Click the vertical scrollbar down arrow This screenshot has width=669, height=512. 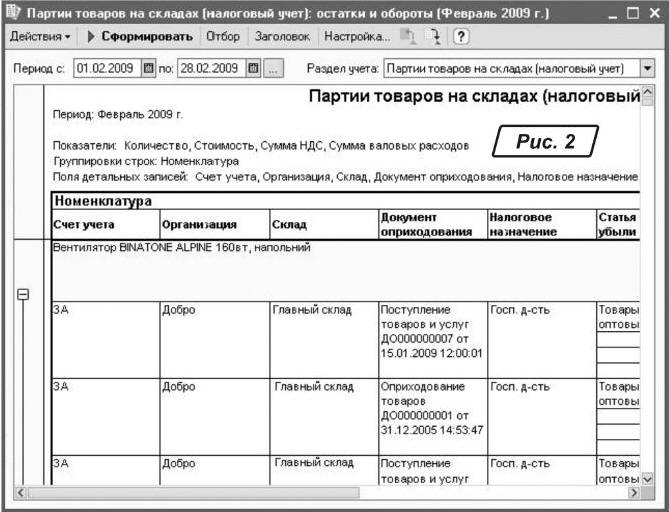tap(647, 479)
